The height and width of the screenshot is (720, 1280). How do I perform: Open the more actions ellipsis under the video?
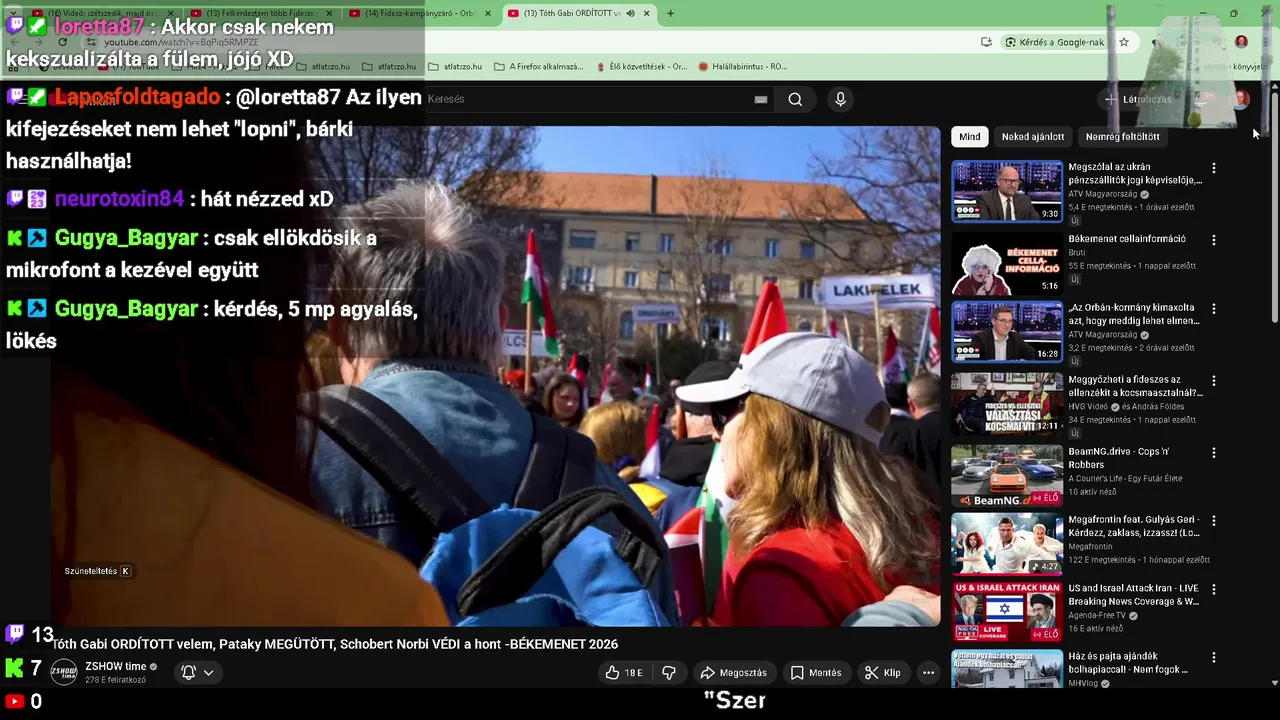tap(928, 673)
